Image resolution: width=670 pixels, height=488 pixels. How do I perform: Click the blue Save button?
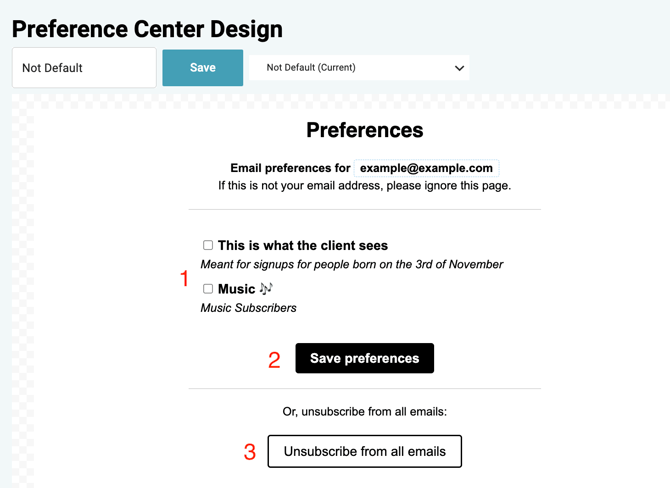(202, 68)
